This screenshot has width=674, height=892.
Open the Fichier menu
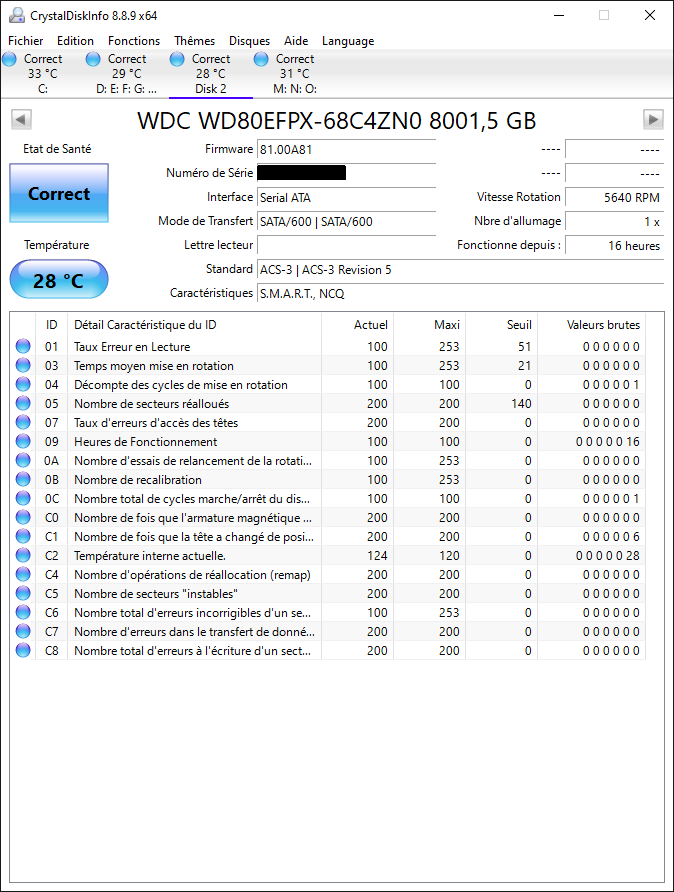click(x=26, y=41)
